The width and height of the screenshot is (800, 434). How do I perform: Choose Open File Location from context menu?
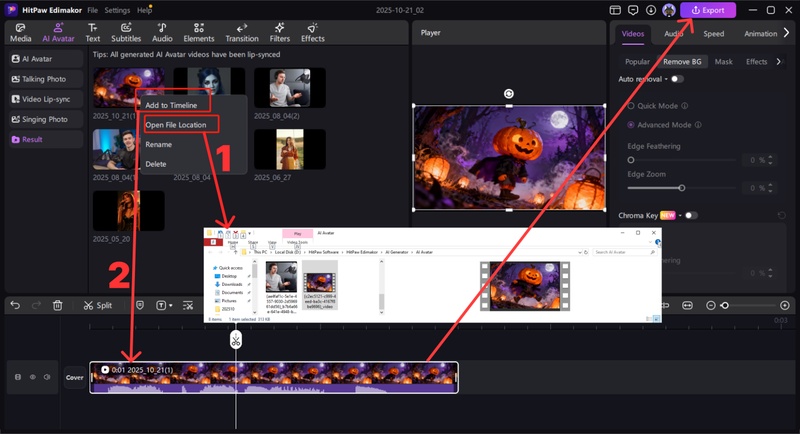[176, 124]
